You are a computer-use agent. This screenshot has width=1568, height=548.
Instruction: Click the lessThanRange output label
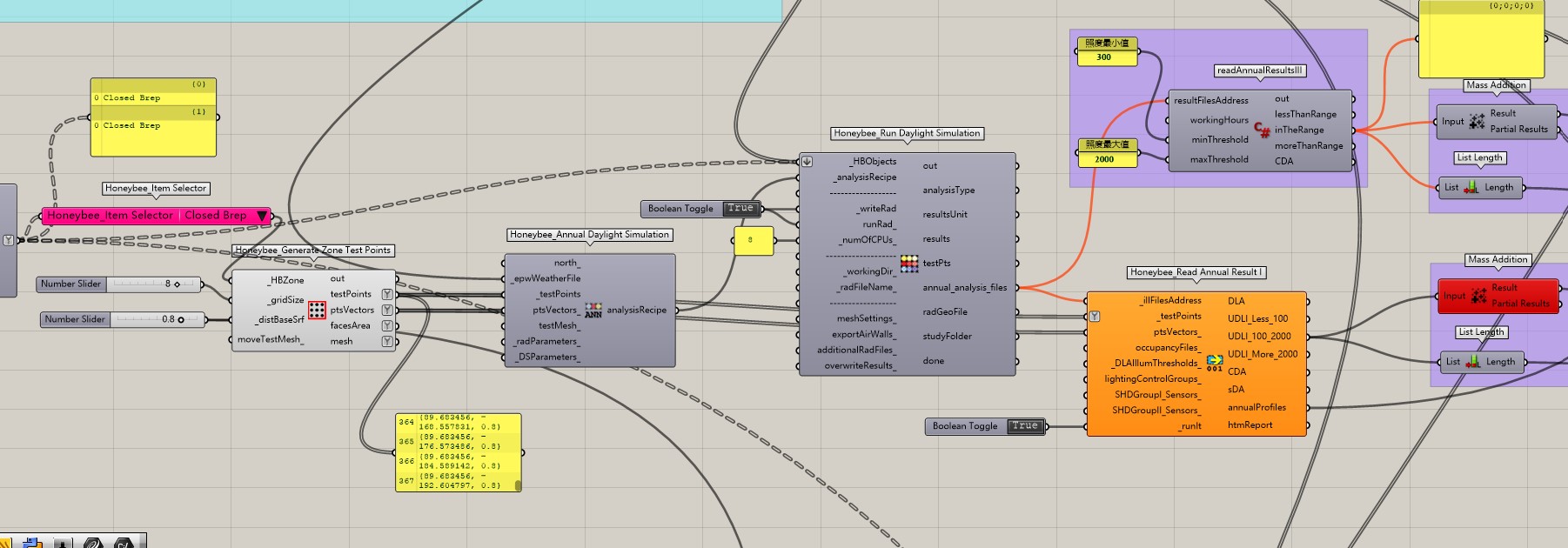pos(1305,114)
